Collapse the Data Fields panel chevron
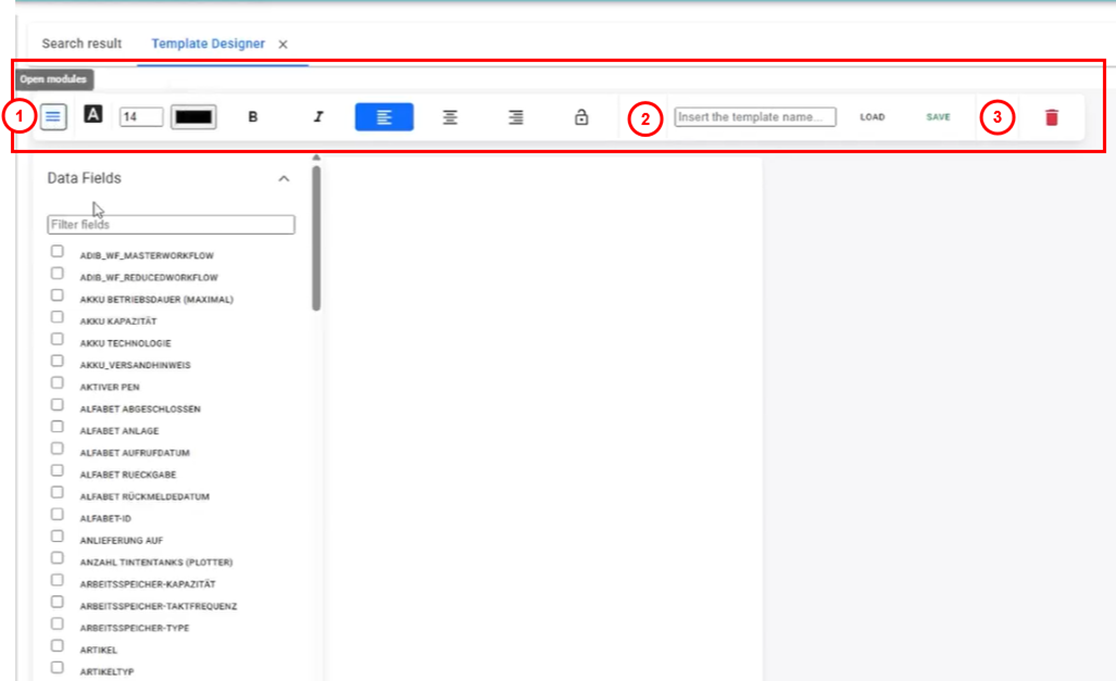Viewport: 1116px width, 681px height. tap(284, 178)
